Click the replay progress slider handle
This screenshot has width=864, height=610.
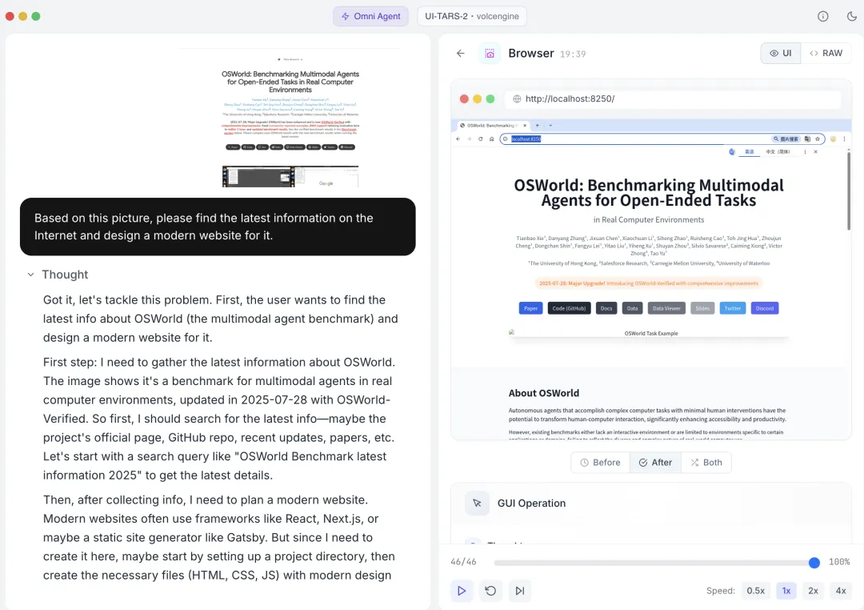[x=814, y=563]
